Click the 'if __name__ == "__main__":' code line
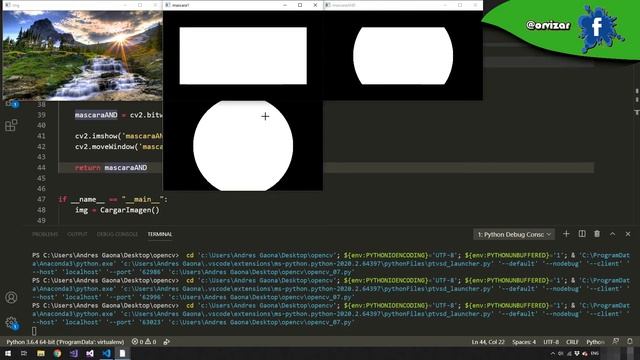640x360 pixels. click(x=113, y=200)
